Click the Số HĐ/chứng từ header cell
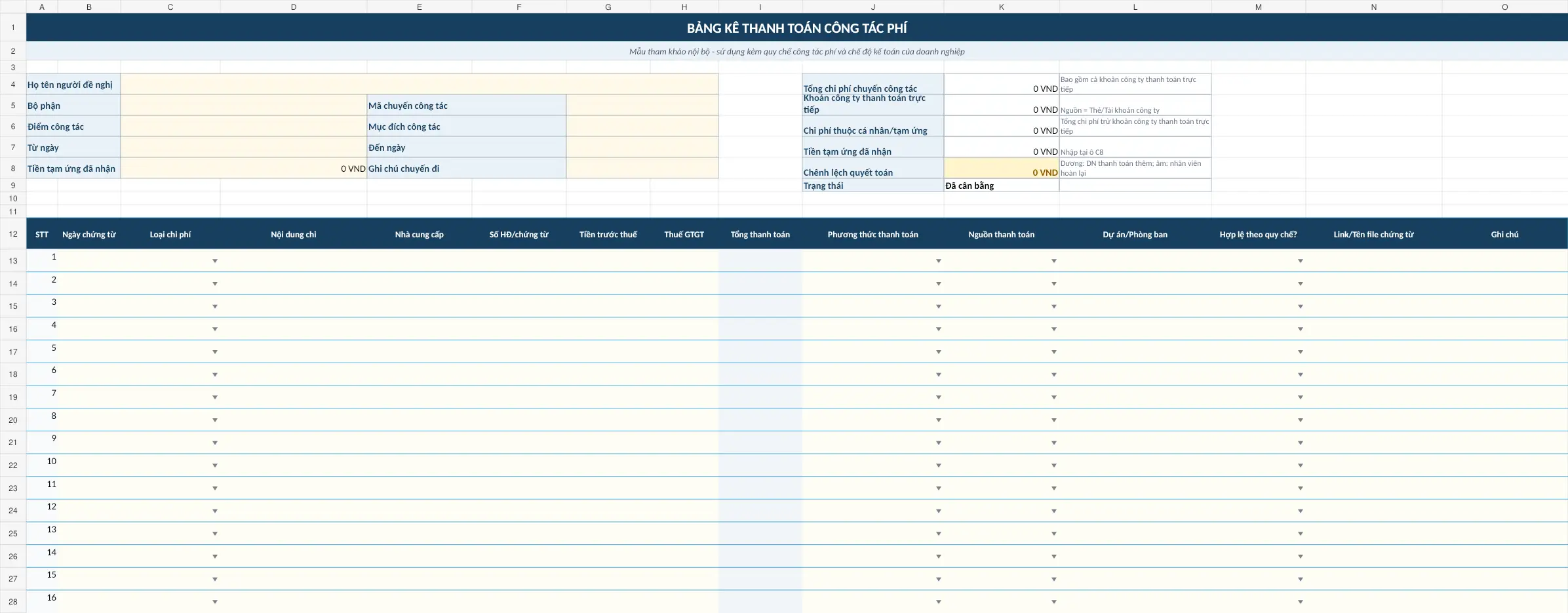 519,234
